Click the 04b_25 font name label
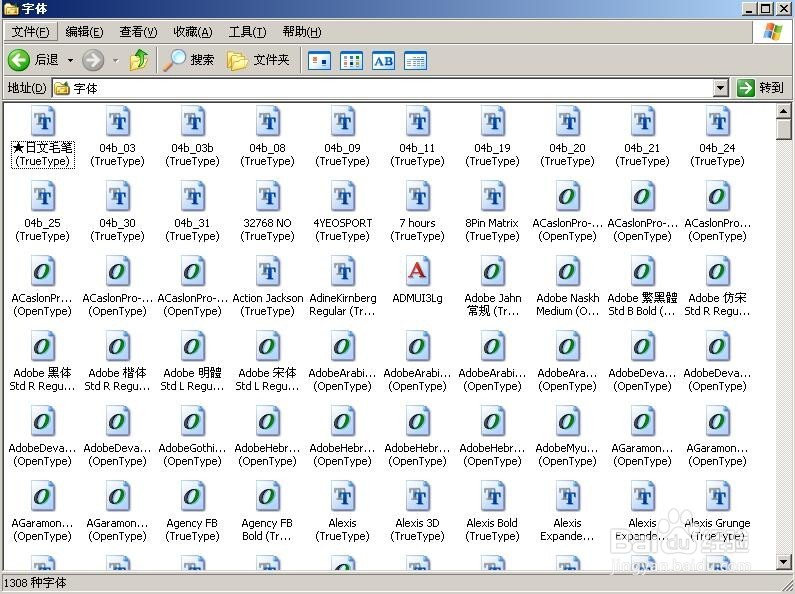Image resolution: width=795 pixels, height=594 pixels. 43,230
